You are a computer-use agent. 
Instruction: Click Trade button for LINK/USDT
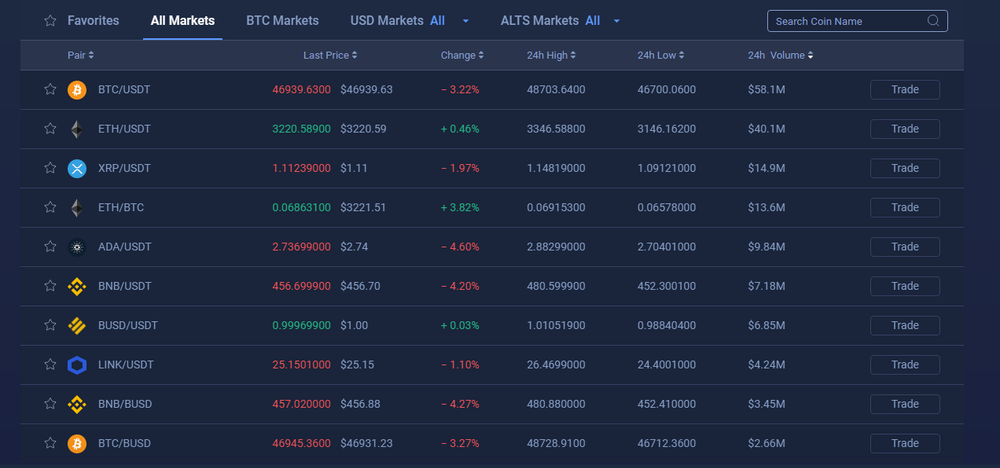[905, 365]
